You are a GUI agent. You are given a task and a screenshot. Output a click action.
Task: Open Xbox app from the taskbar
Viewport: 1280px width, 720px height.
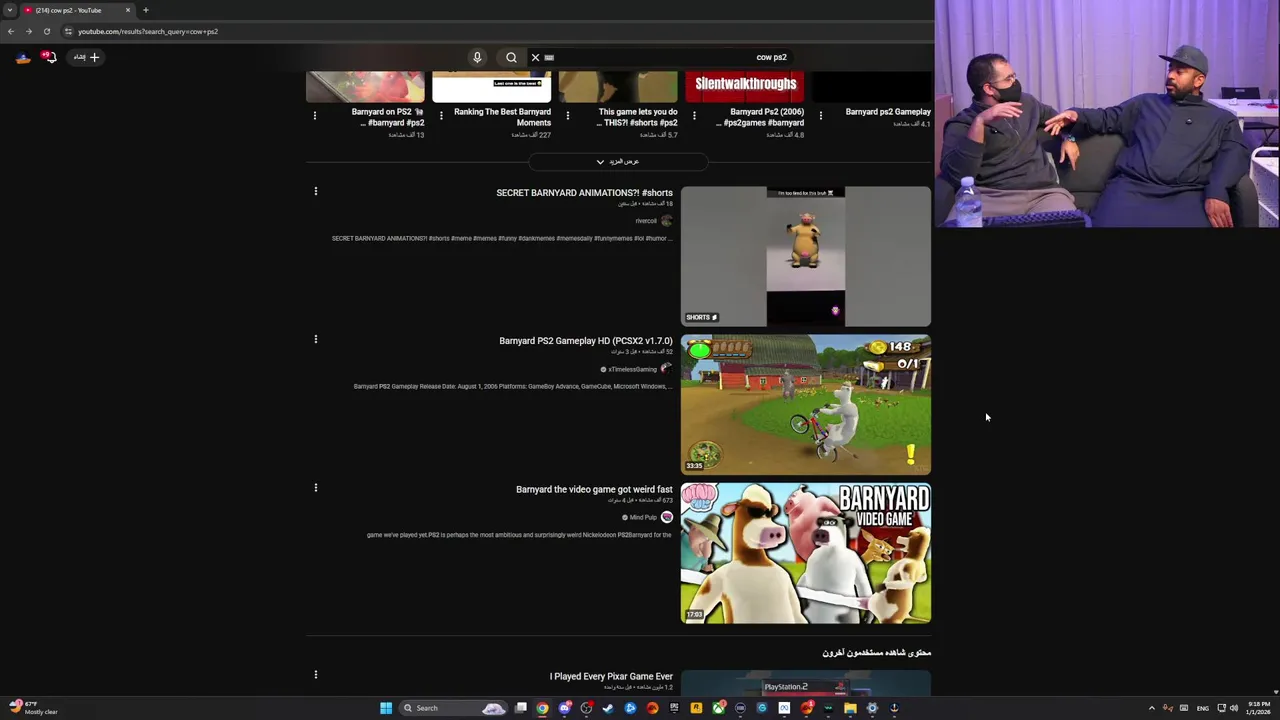pyautogui.click(x=718, y=708)
